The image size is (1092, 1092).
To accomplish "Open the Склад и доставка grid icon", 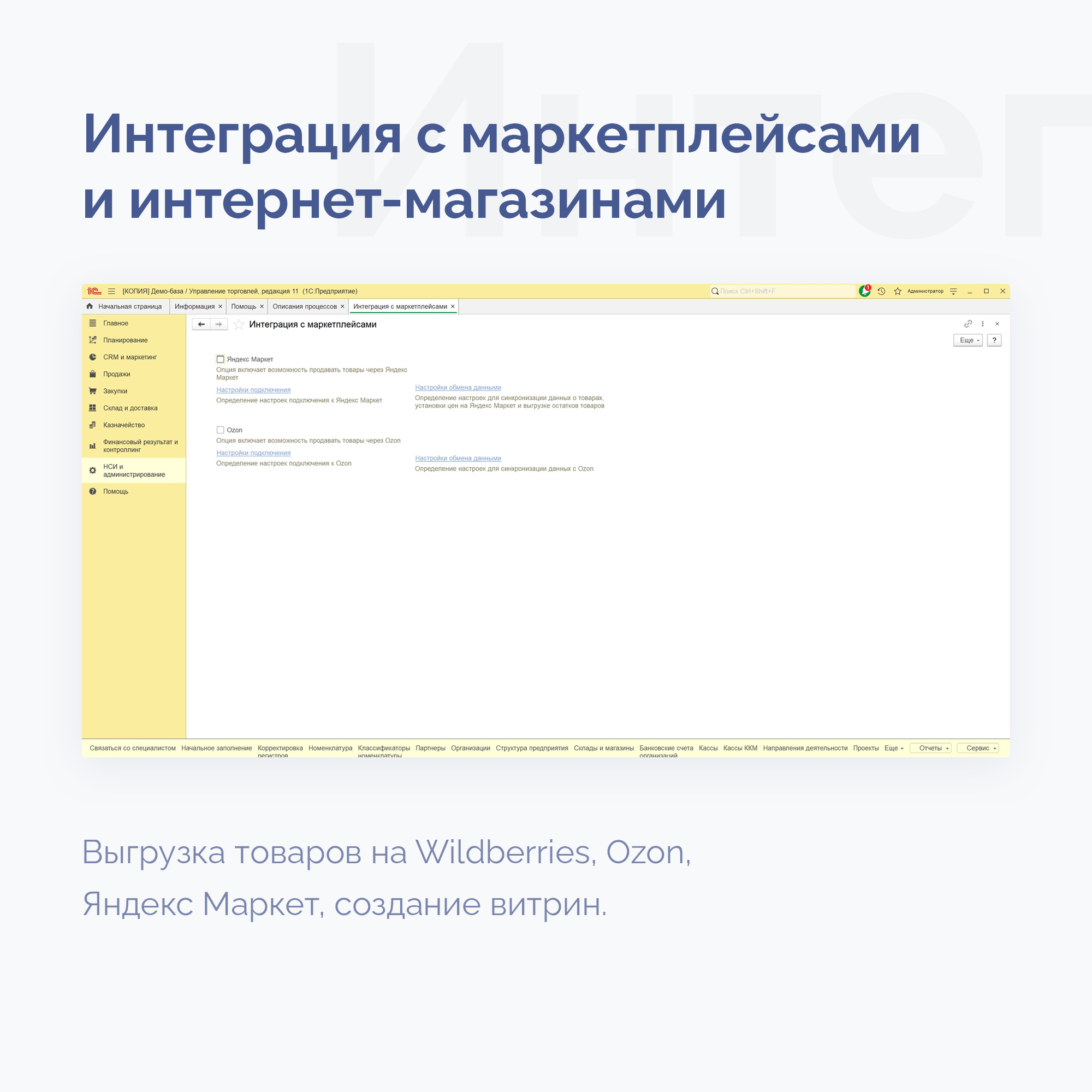I will (x=93, y=407).
